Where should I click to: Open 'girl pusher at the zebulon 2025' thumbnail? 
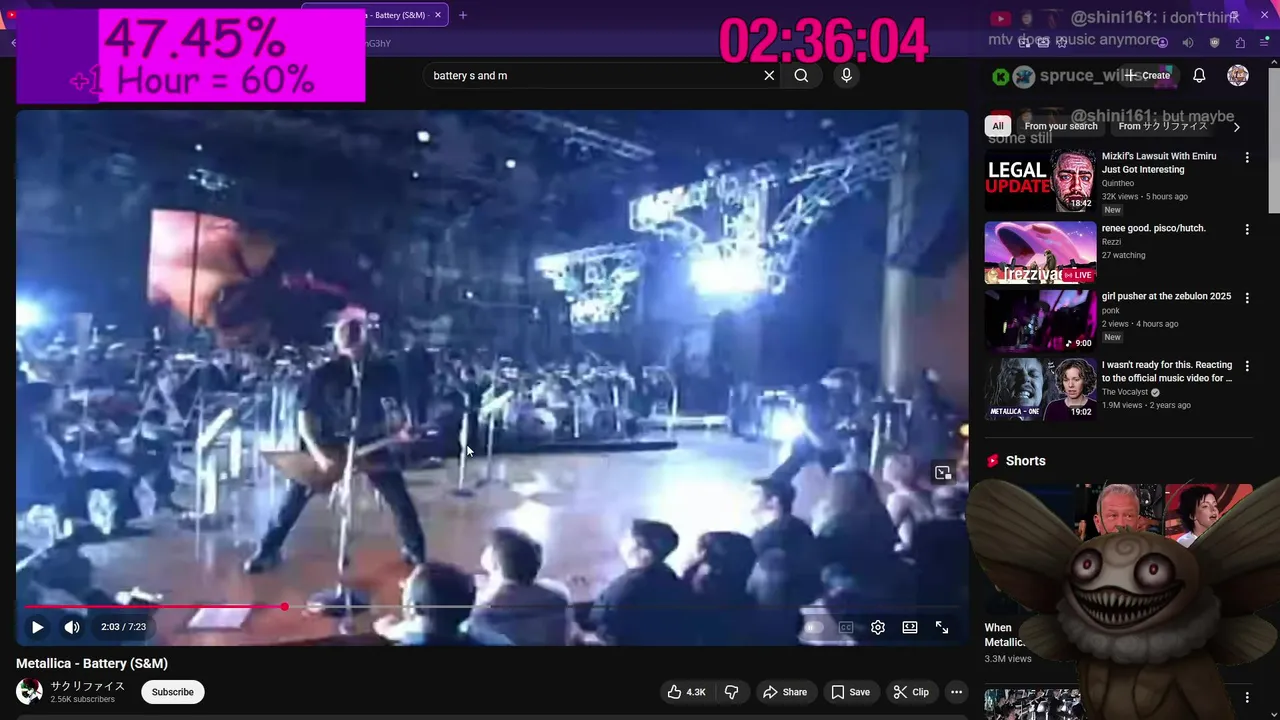pos(1040,320)
